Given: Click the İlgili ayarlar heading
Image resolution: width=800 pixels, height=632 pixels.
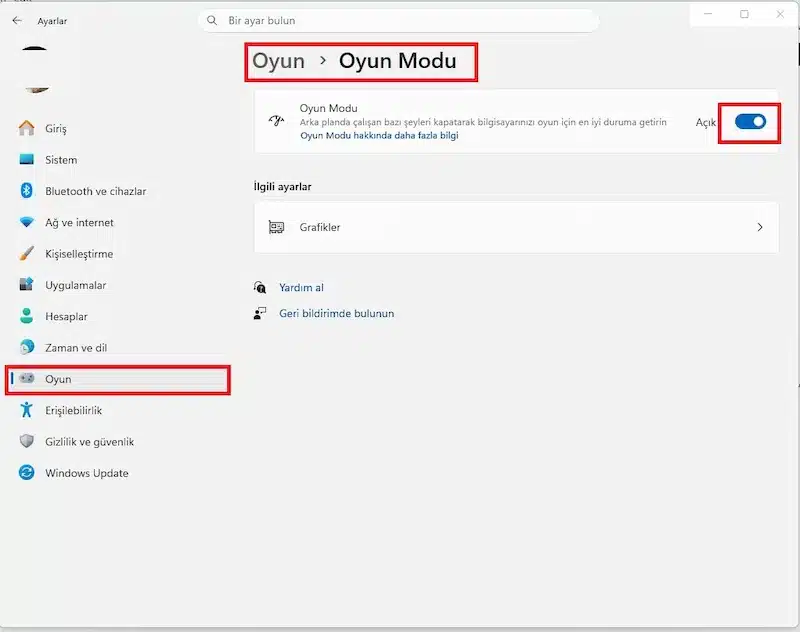Looking at the screenshot, I should point(282,187).
